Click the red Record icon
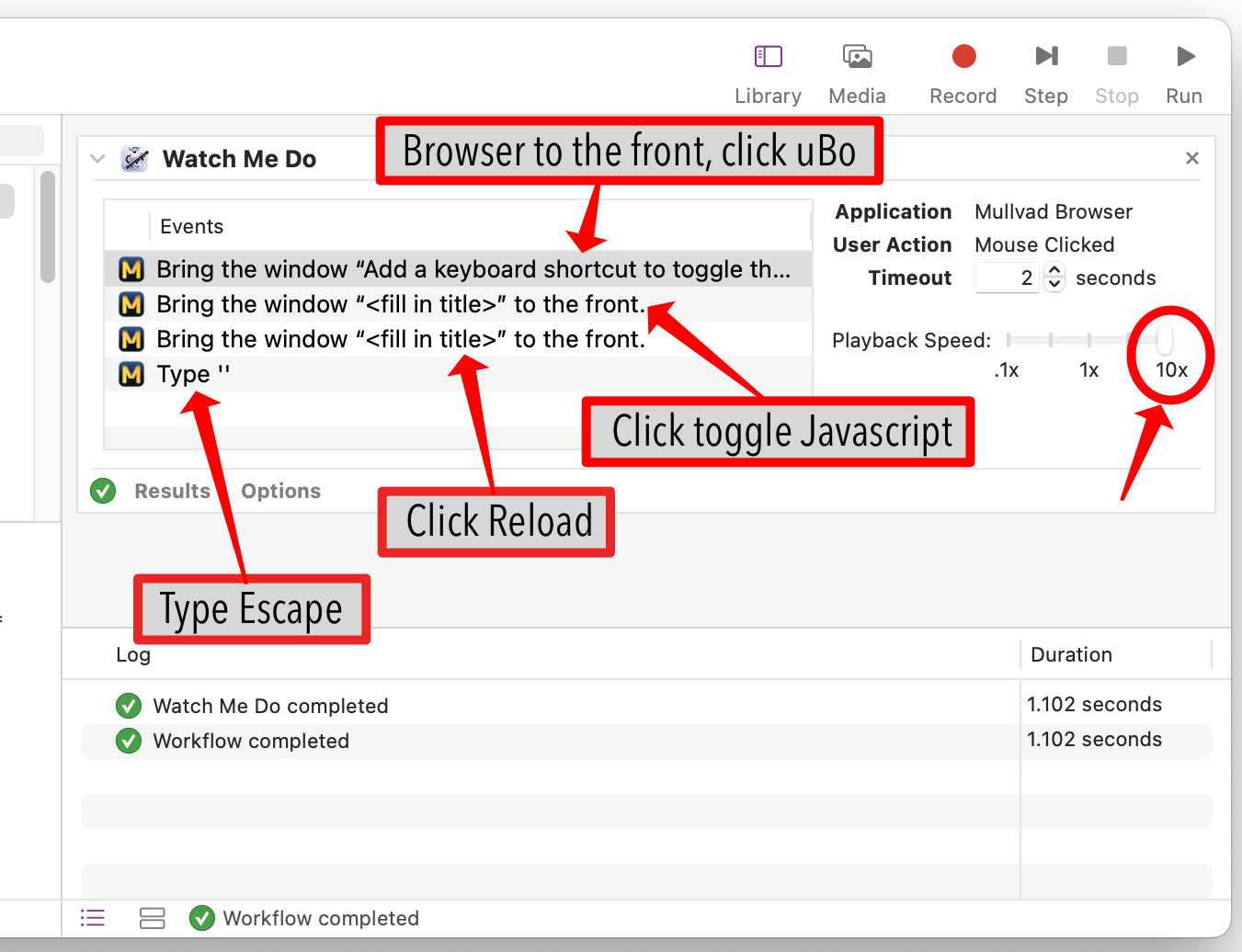Screen dimensions: 1242x952 [x=963, y=56]
